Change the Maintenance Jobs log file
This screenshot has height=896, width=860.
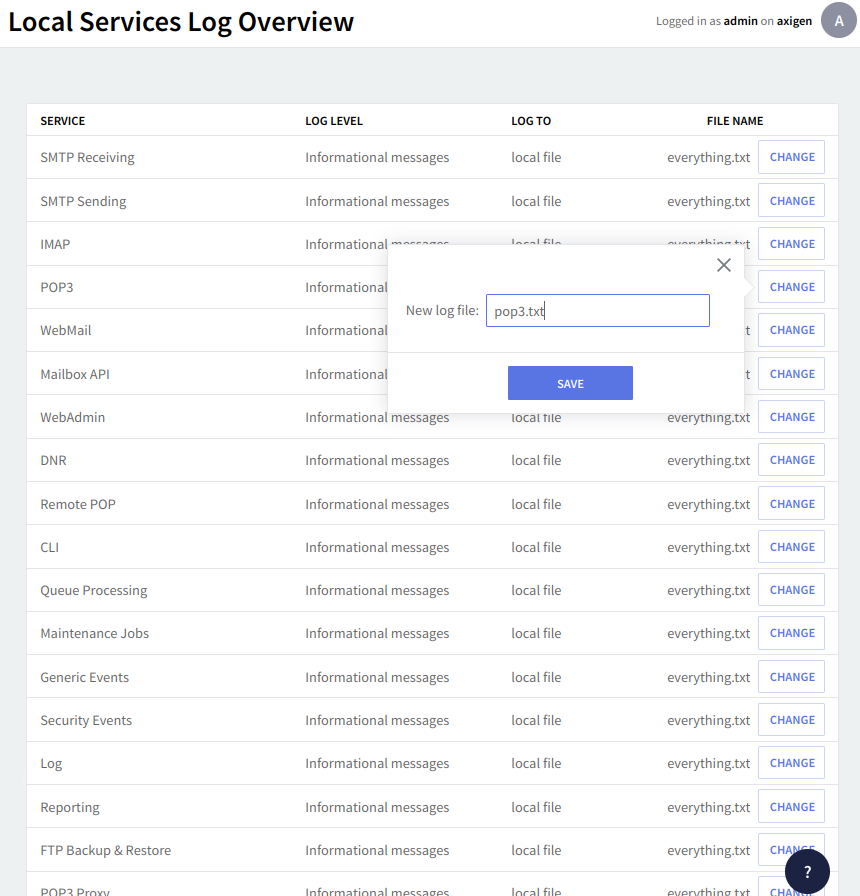pyautogui.click(x=791, y=633)
